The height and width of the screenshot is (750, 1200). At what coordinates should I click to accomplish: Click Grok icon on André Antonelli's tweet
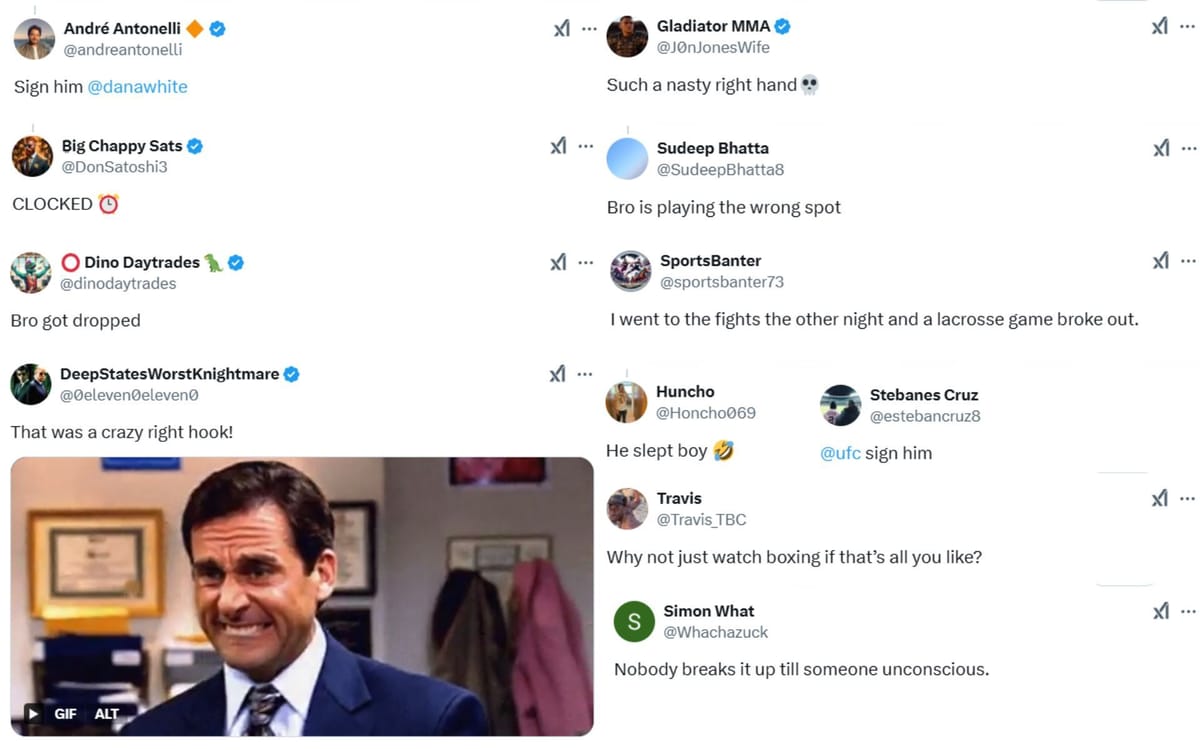pos(562,29)
